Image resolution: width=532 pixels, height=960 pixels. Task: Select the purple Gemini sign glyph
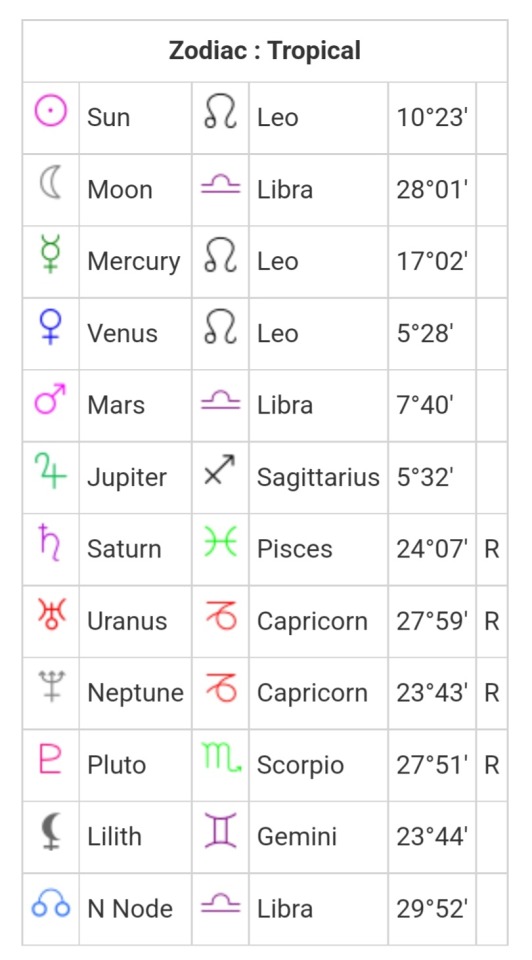tap(220, 830)
